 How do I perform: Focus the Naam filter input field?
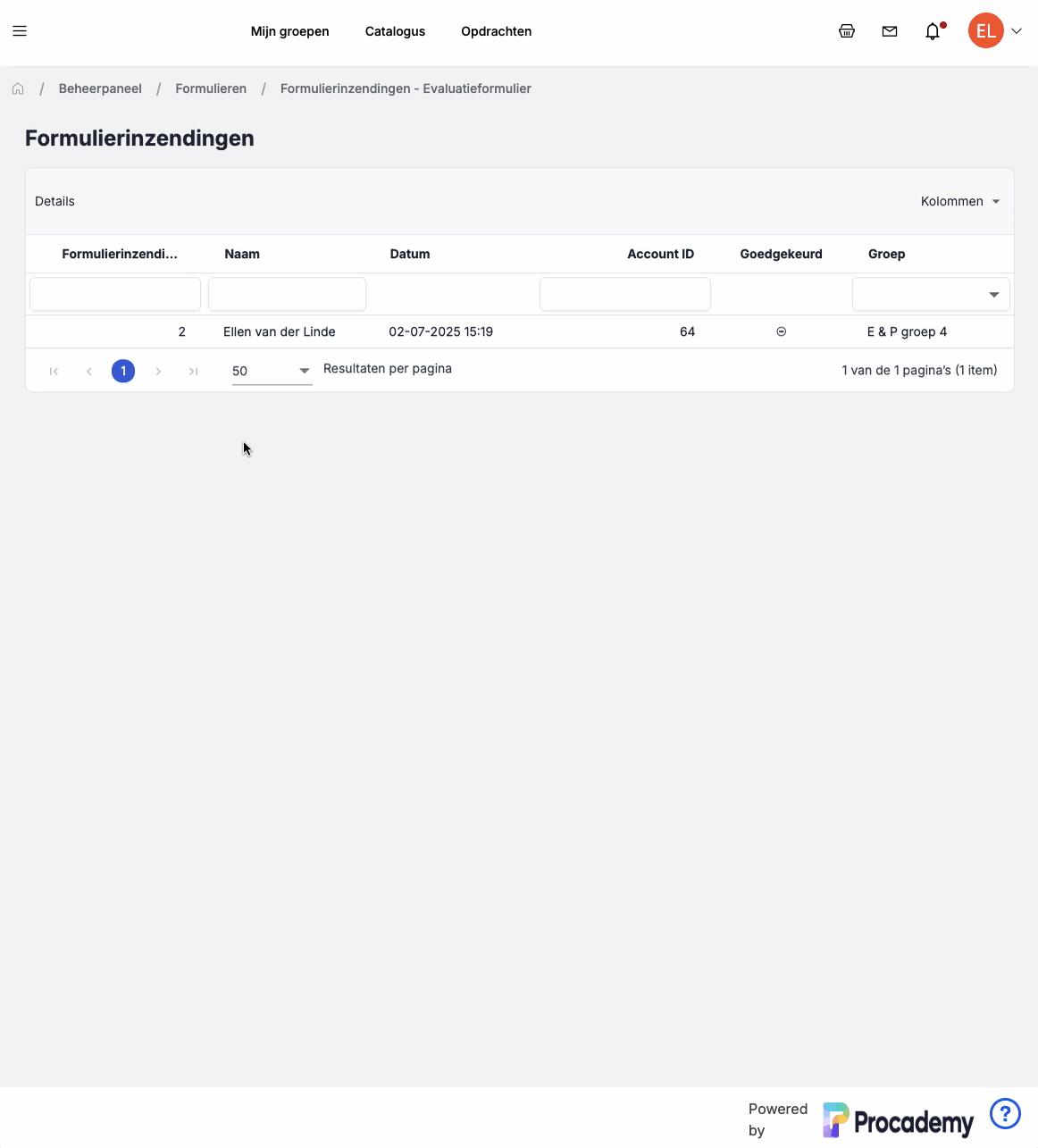[287, 294]
